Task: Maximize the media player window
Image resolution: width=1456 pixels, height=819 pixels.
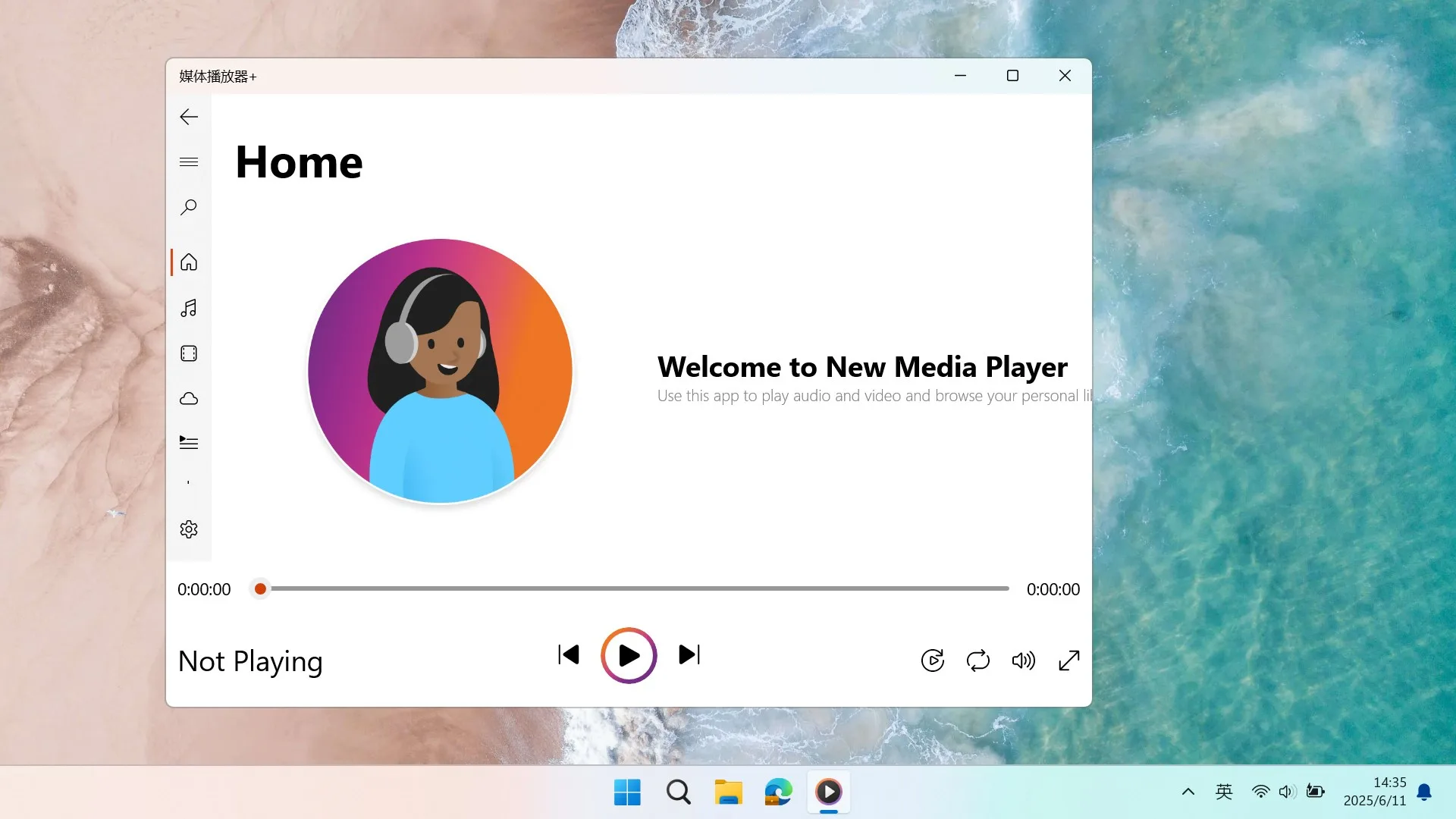Action: pos(1012,76)
